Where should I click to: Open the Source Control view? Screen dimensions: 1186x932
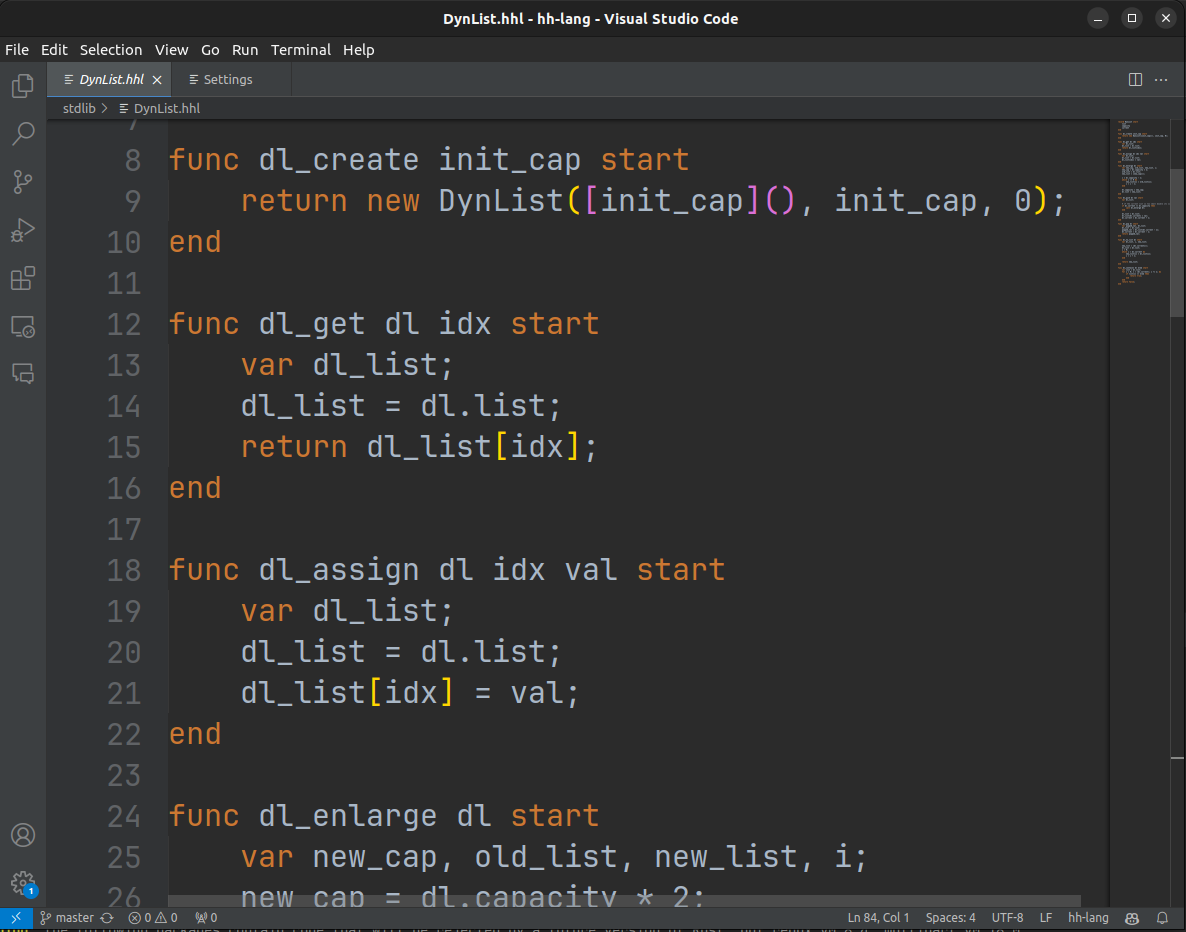point(23,182)
